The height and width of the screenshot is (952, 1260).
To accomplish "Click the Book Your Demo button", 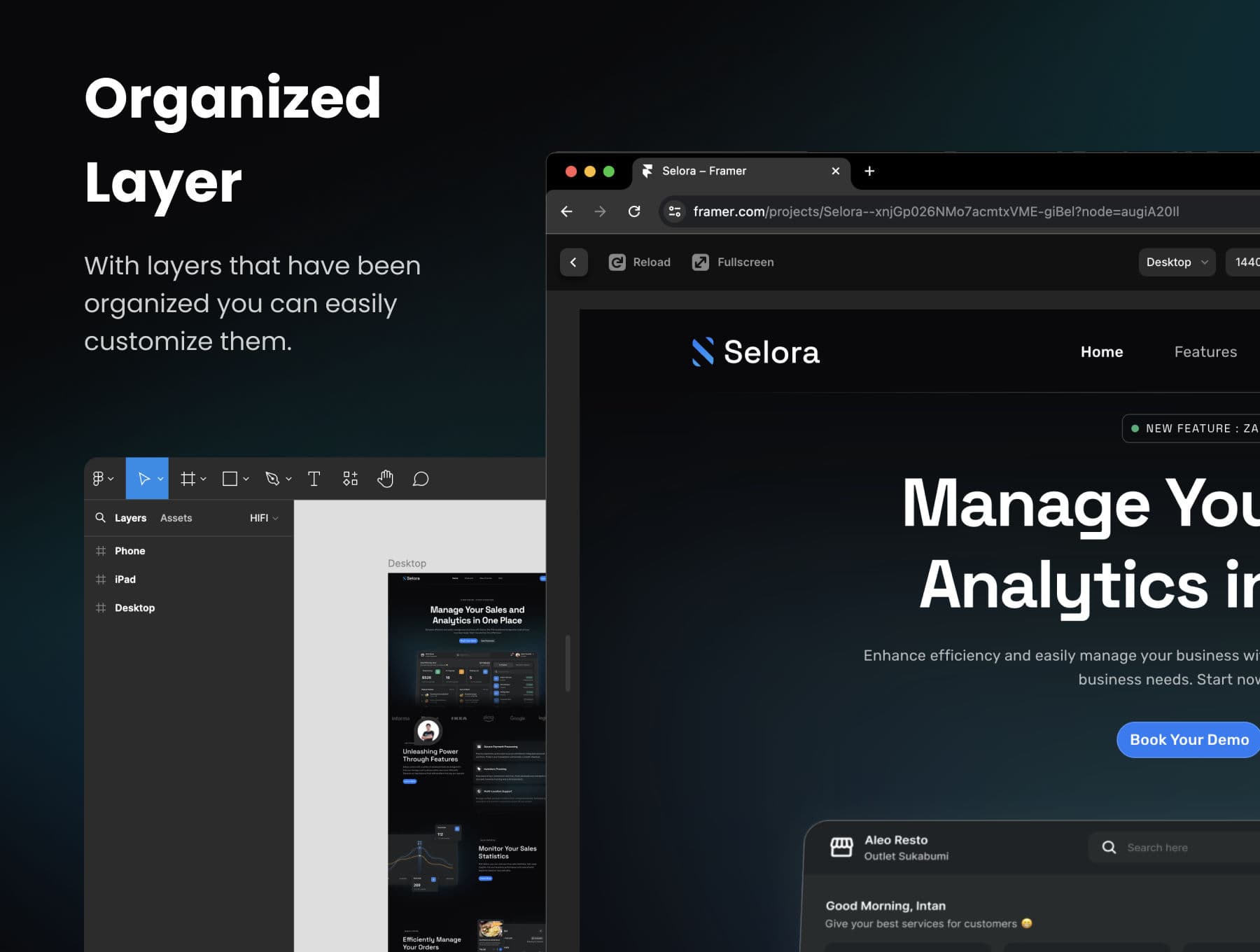I will [x=1189, y=740].
